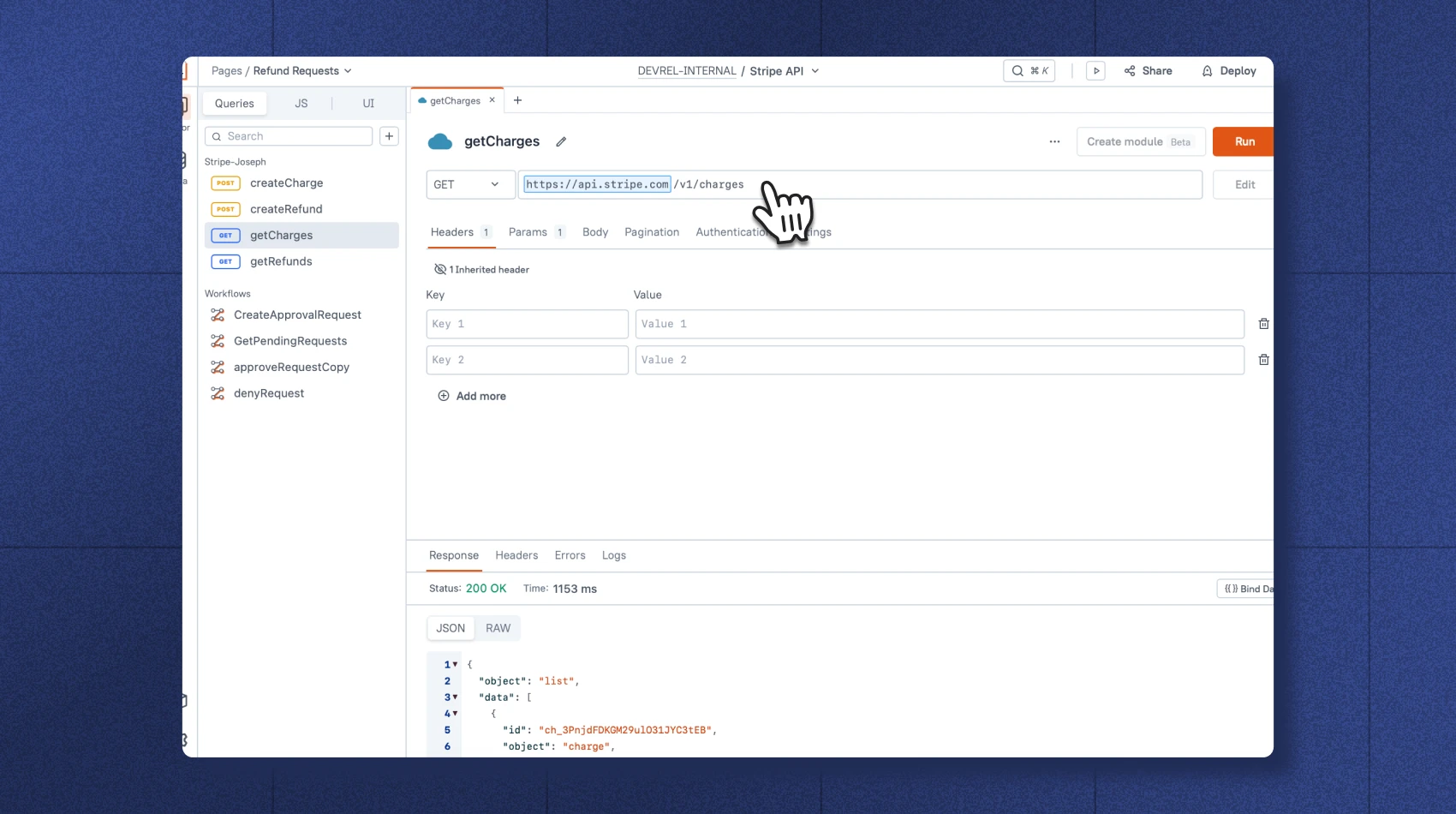
Task: Delete the first header row via trash icon
Action: tap(1263, 324)
